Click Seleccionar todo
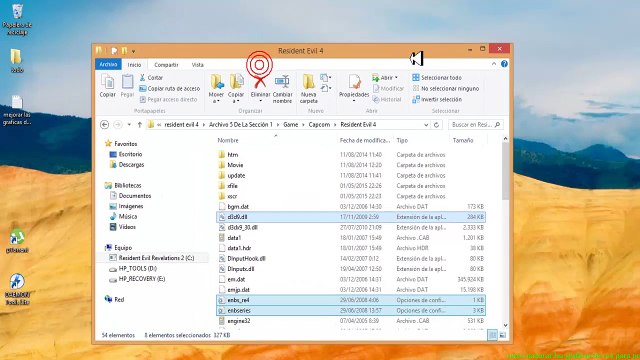Viewport: 640px width, 360px height. (x=437, y=78)
